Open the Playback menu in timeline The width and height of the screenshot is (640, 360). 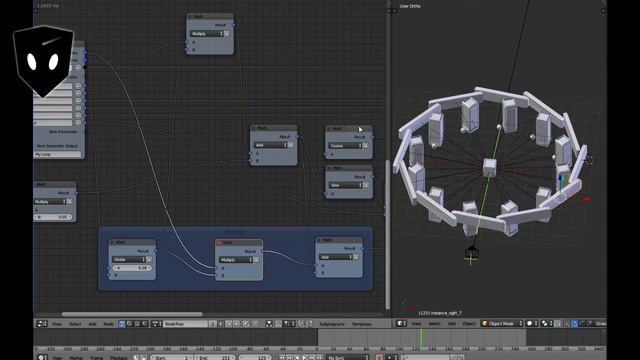click(x=119, y=358)
